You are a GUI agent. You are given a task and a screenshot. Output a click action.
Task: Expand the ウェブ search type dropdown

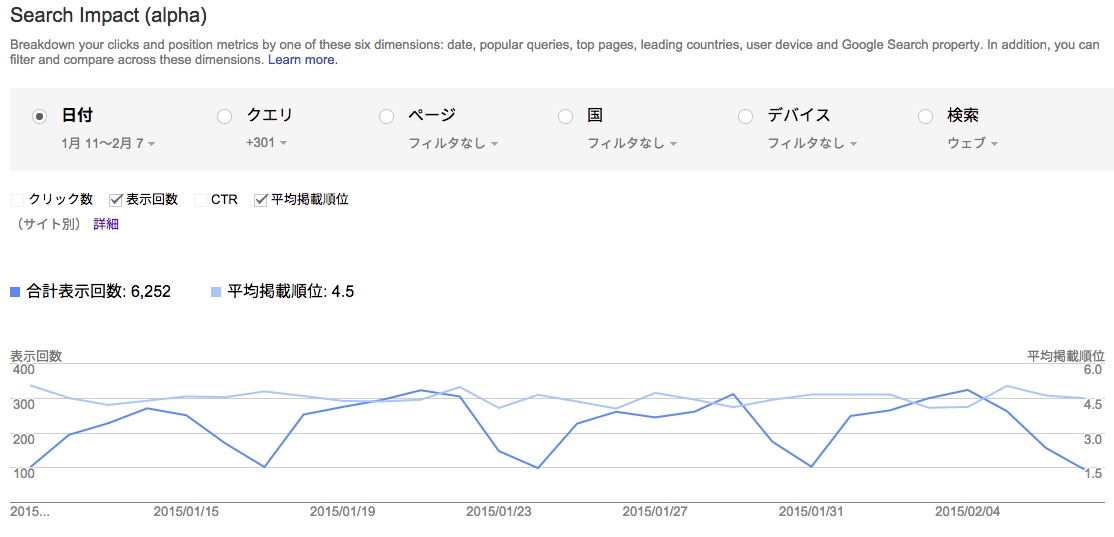coord(973,143)
